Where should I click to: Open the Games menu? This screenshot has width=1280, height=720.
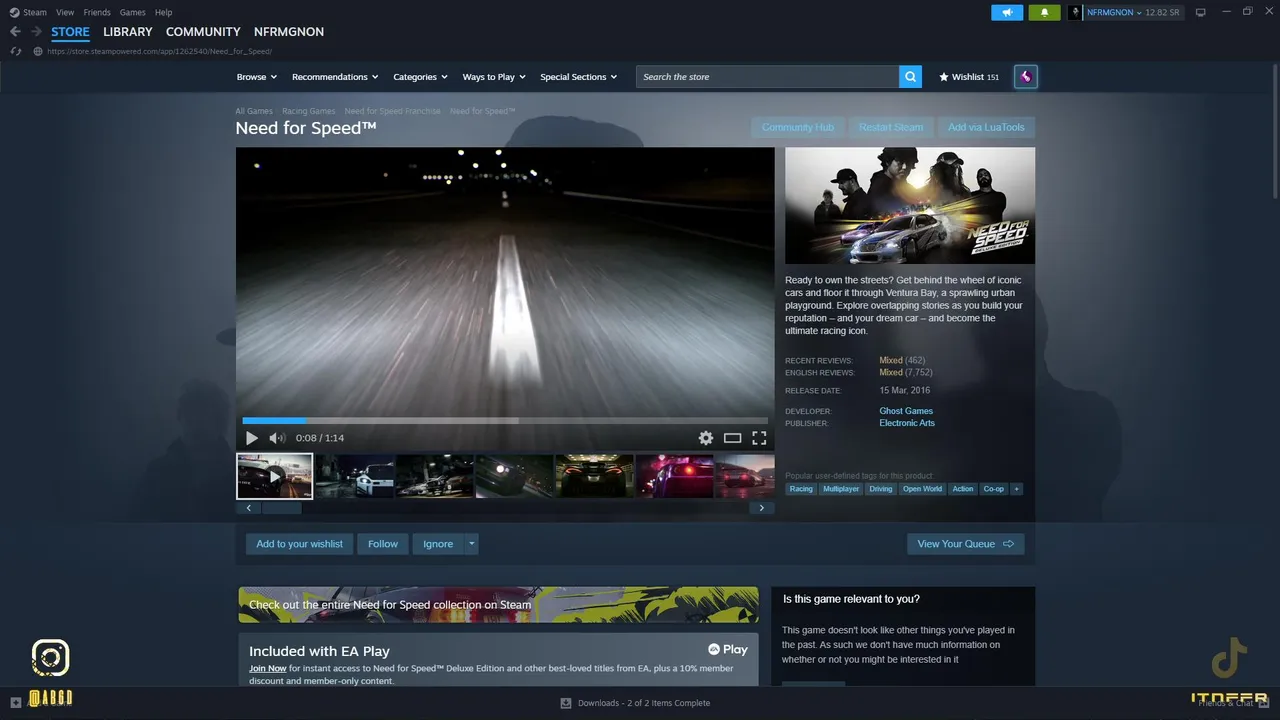(132, 12)
